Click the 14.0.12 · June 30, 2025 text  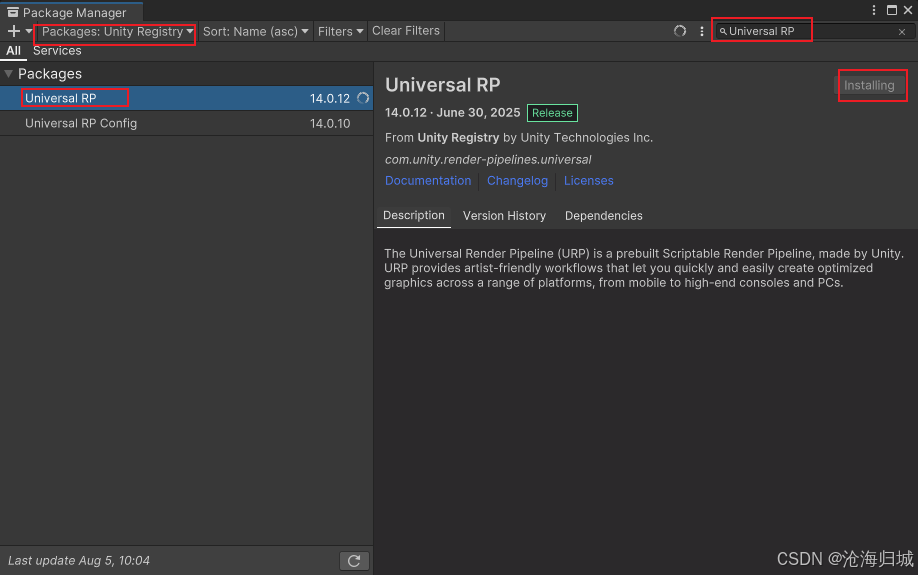pos(453,113)
